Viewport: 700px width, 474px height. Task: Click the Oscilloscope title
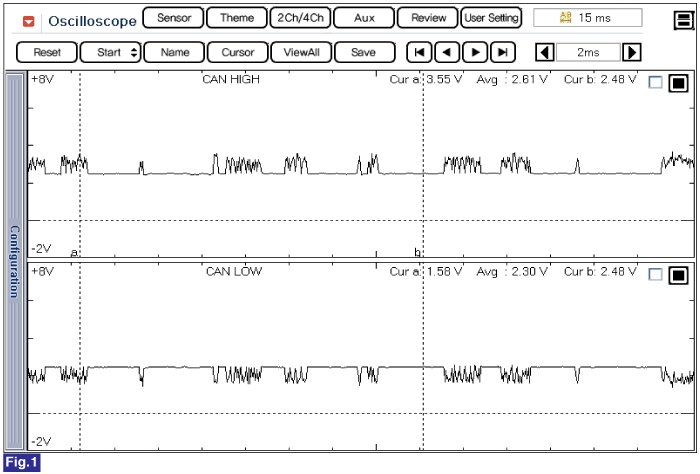click(92, 21)
